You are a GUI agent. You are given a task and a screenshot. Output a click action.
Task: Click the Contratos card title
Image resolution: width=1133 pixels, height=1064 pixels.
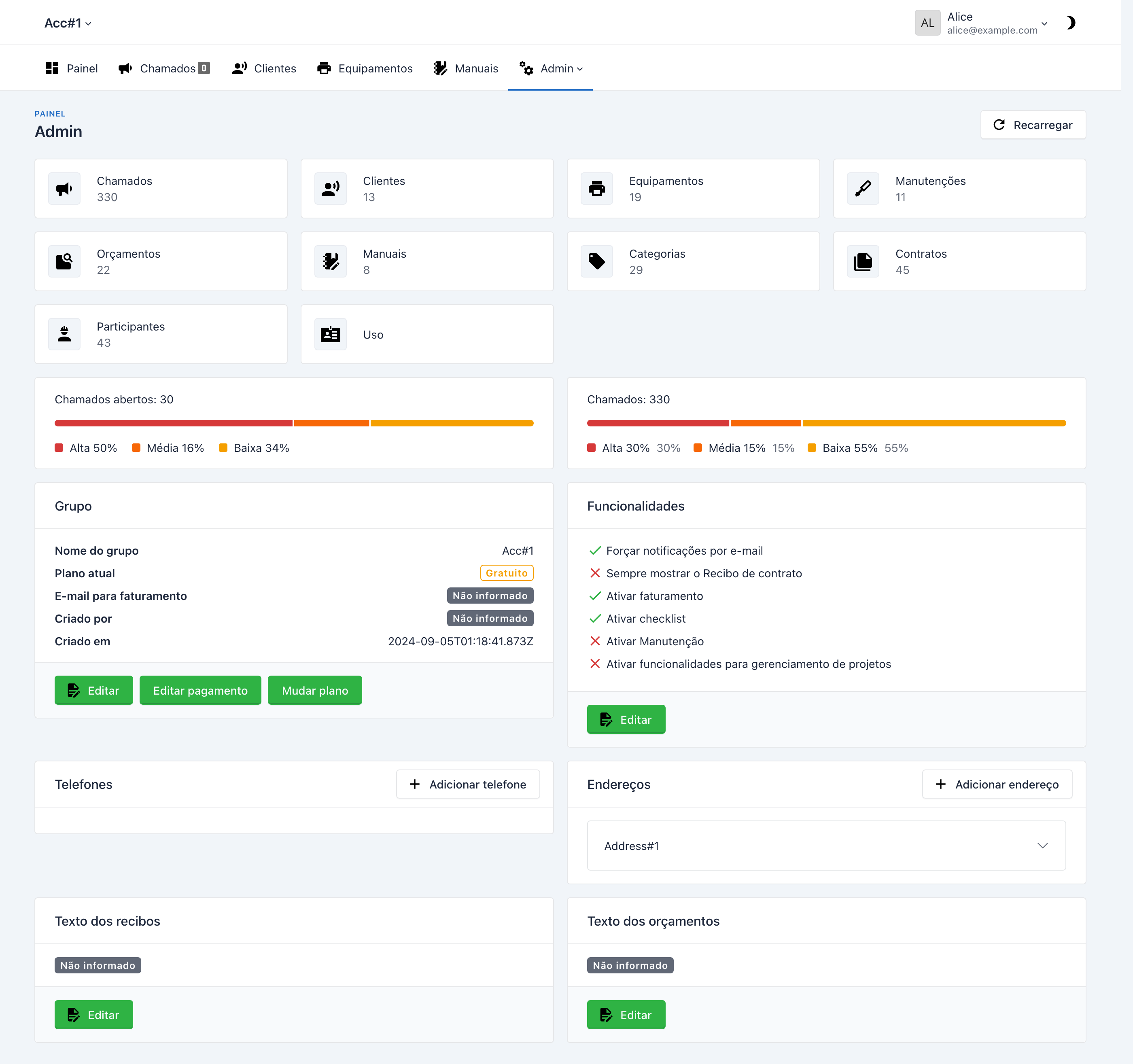pyautogui.click(x=921, y=254)
